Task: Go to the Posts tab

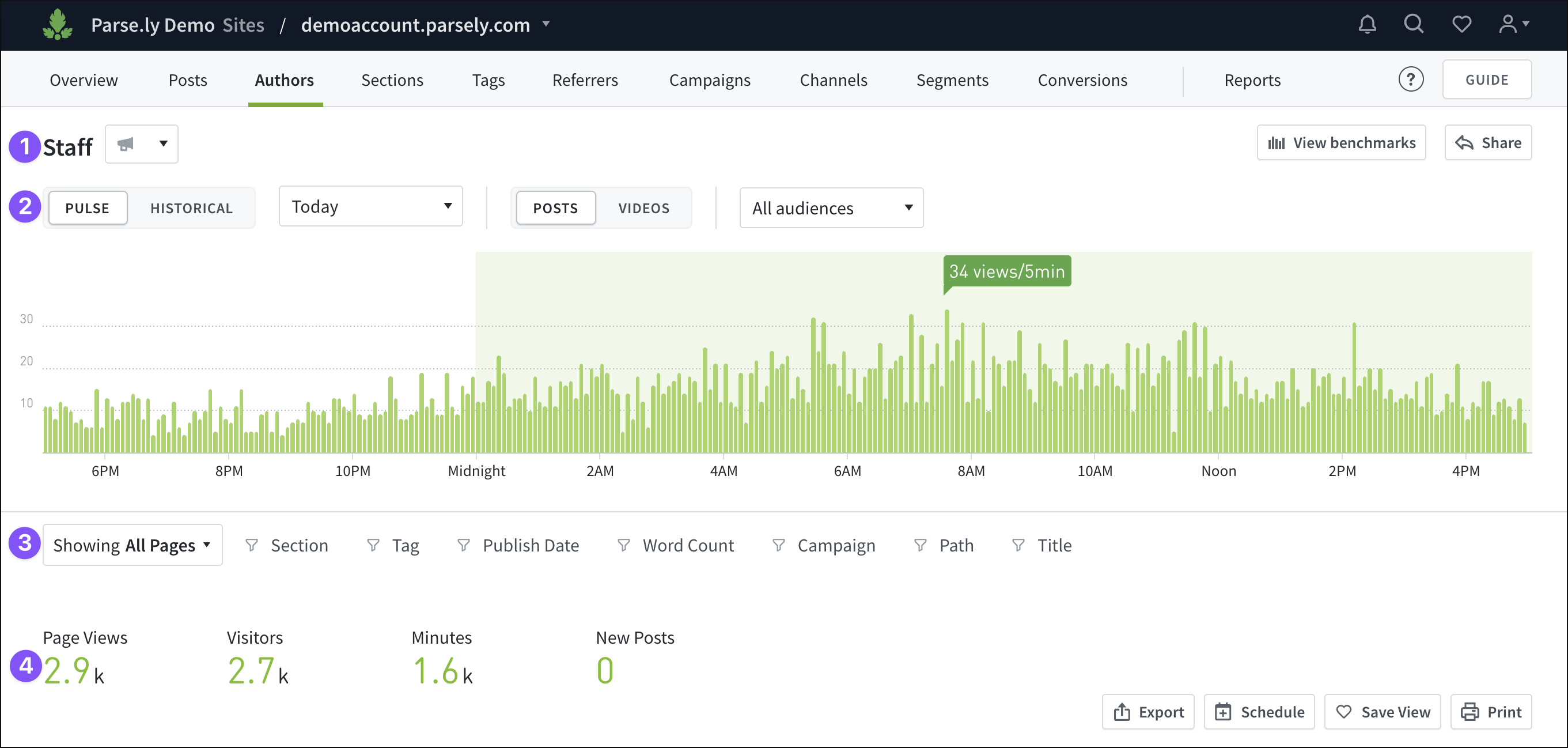Action: 188,81
